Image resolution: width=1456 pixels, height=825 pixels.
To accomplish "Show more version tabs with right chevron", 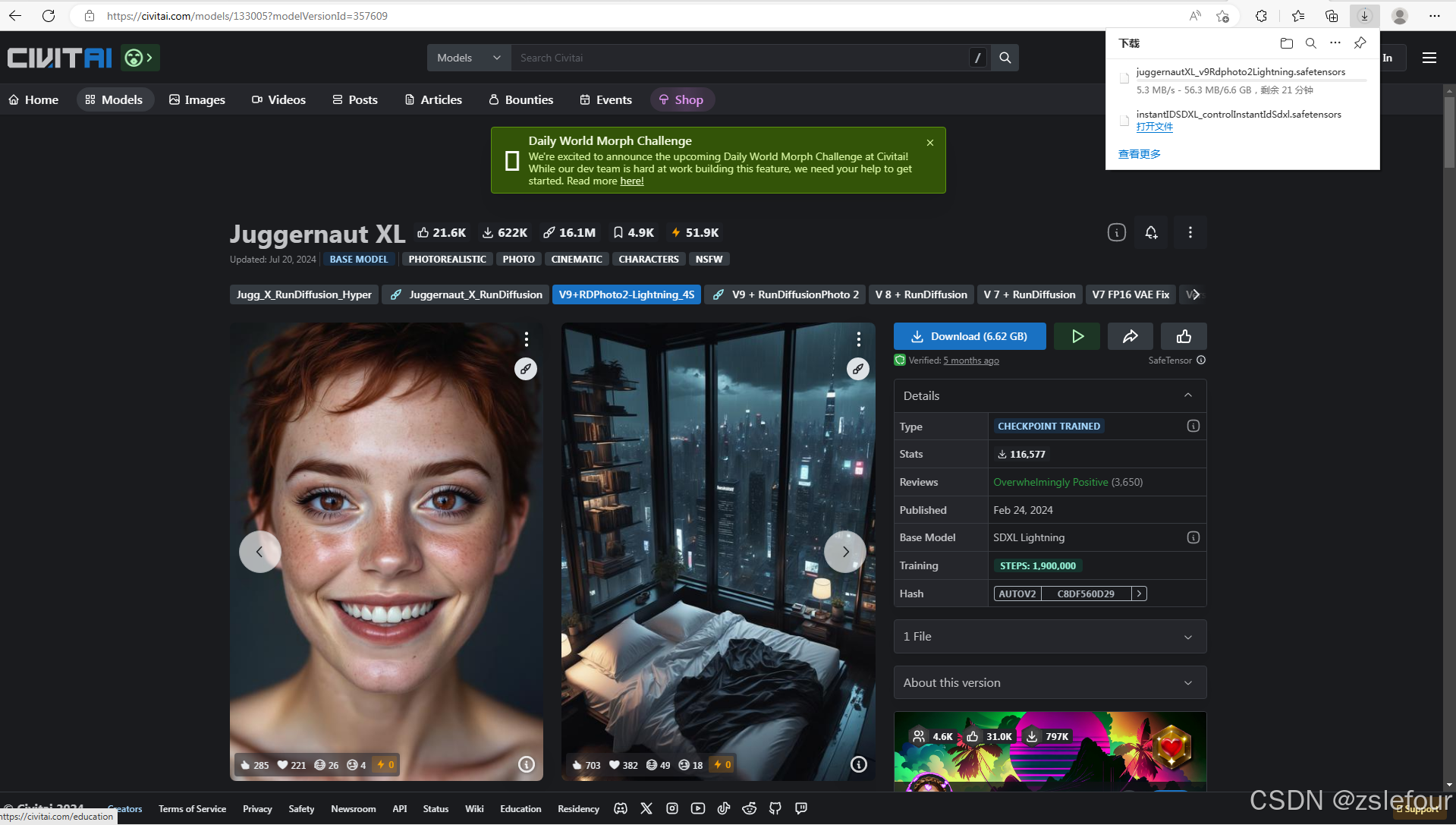I will (1196, 294).
